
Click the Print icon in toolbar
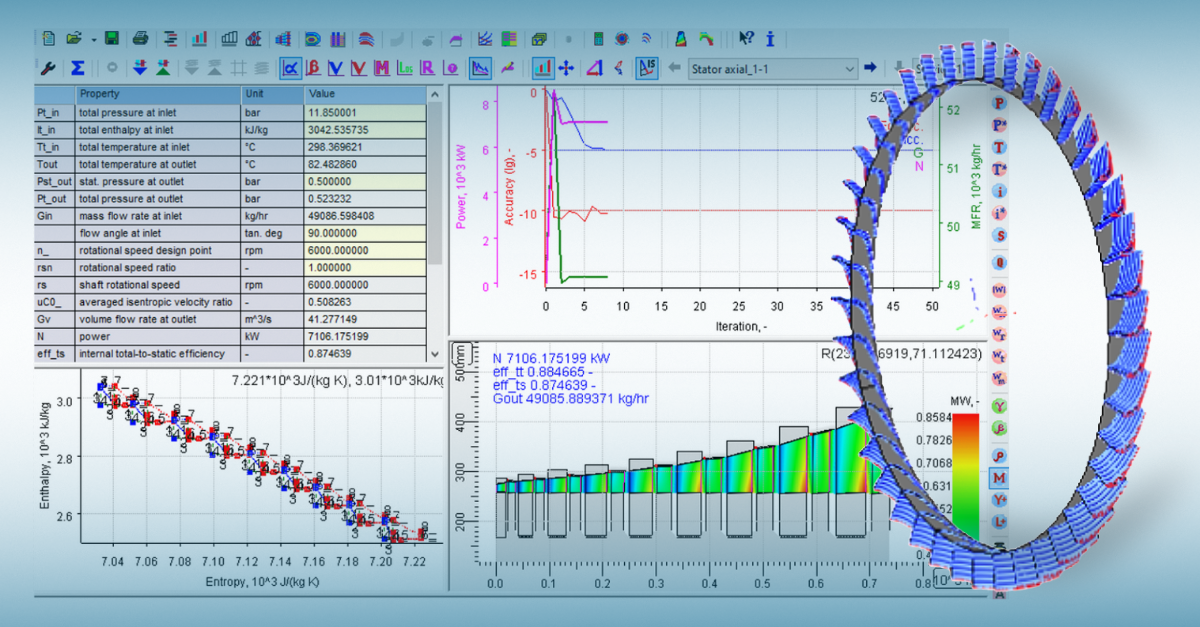coord(141,39)
